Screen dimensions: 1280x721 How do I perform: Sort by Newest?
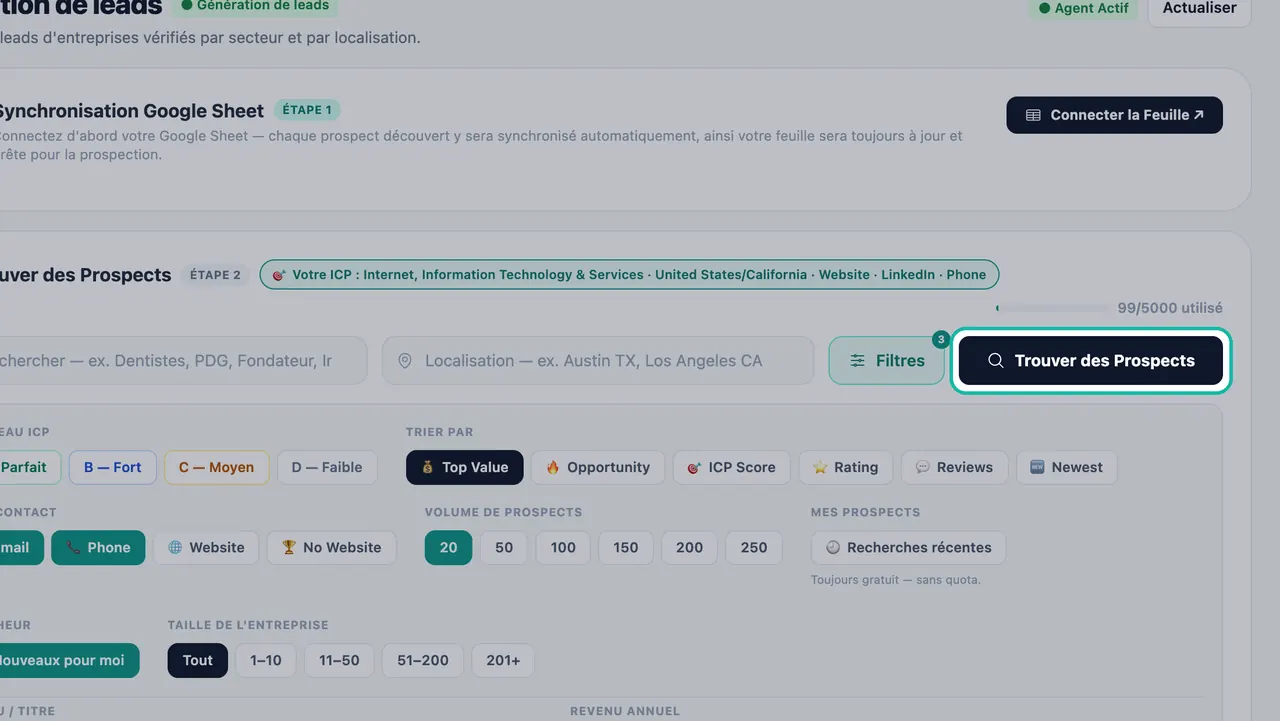[1066, 467]
